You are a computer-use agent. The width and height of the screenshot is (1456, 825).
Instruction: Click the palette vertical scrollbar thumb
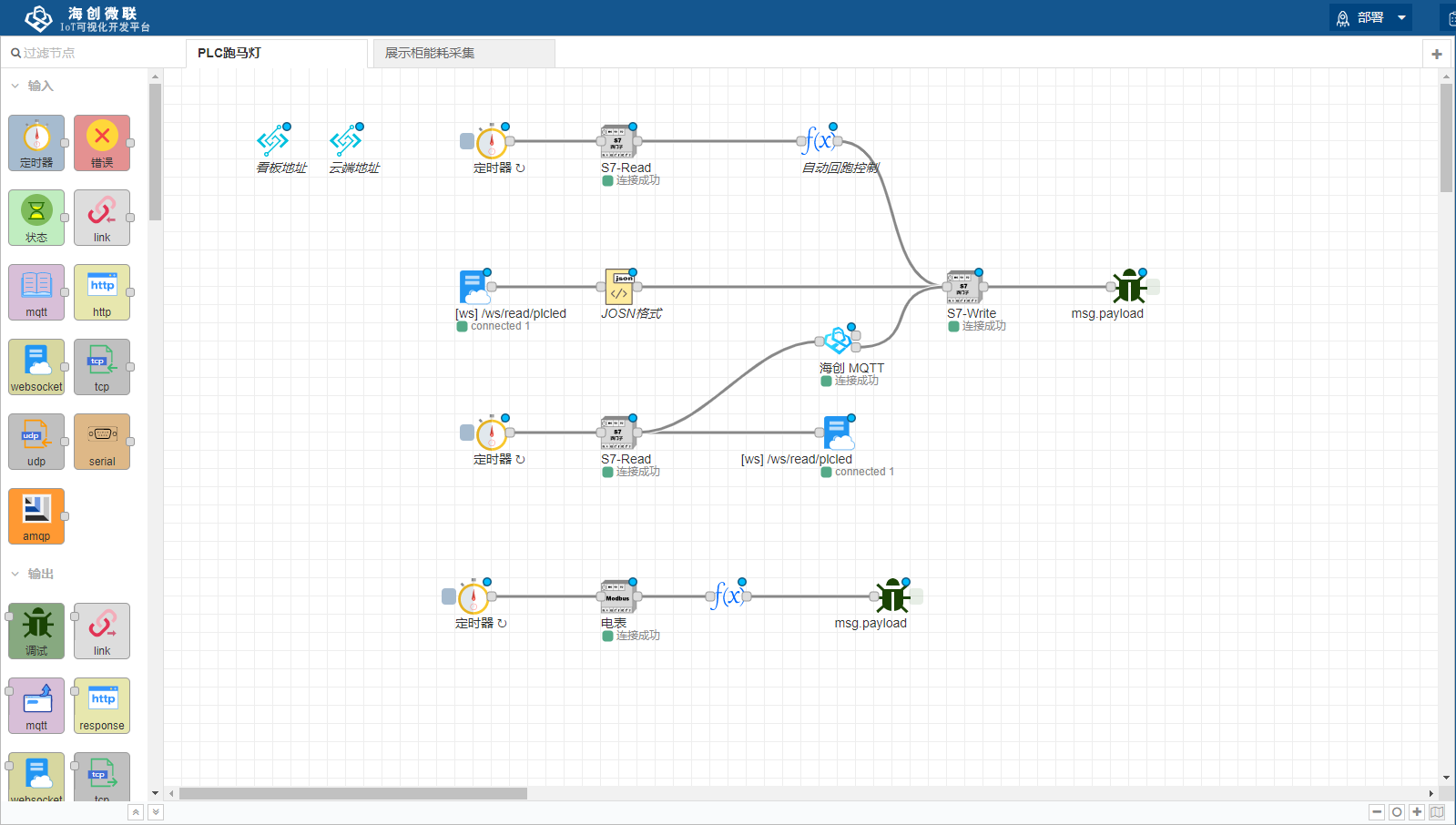(156, 152)
